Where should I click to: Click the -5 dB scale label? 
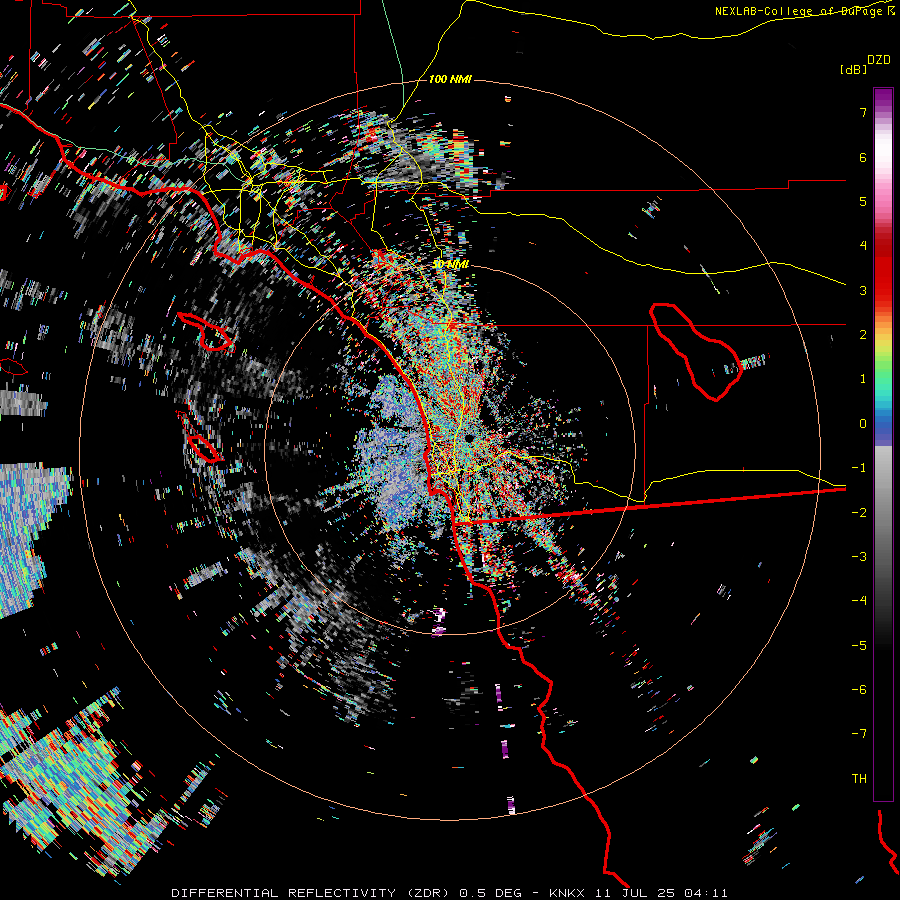click(859, 646)
